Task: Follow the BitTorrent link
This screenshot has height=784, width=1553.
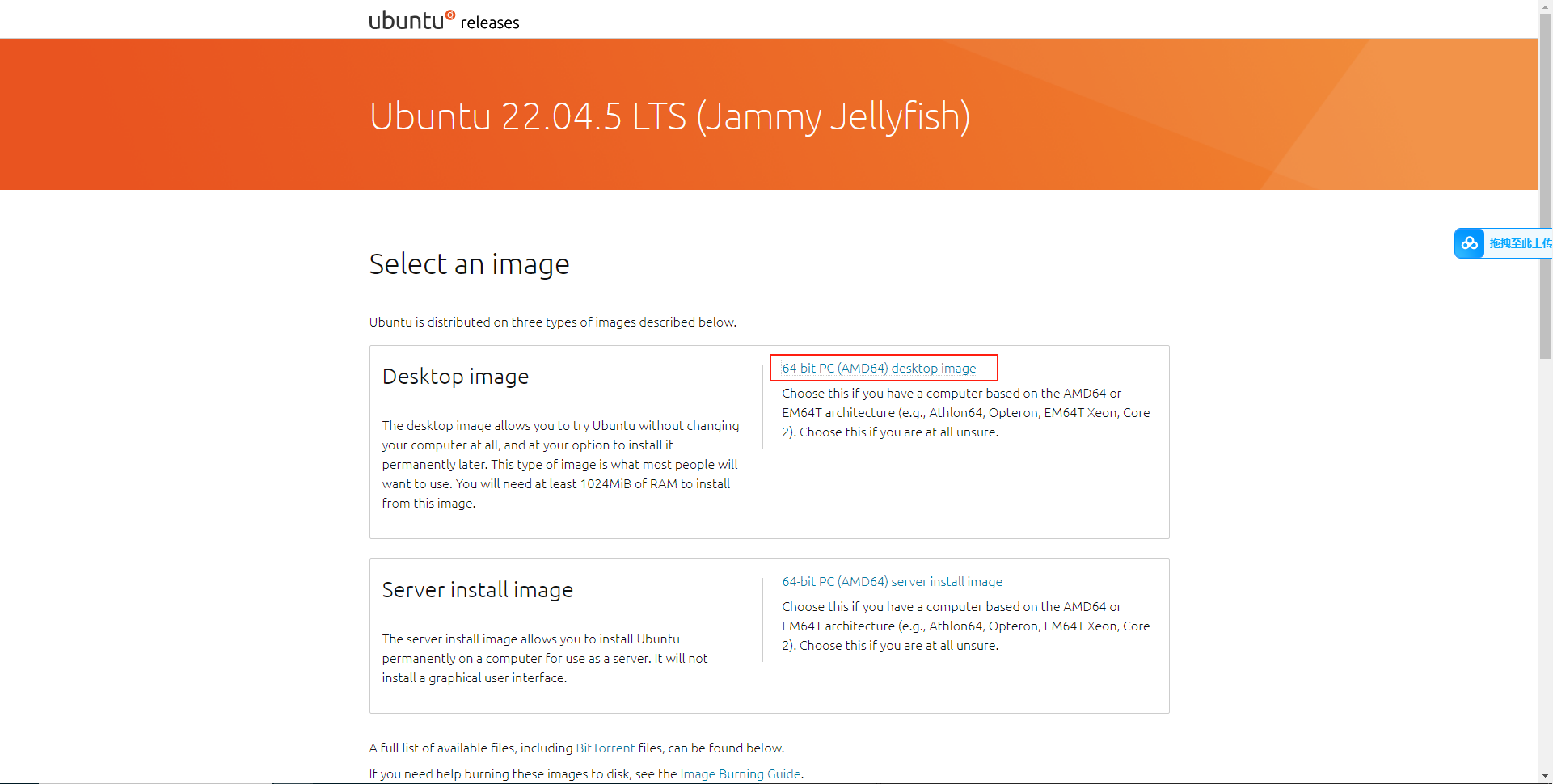Action: click(605, 748)
